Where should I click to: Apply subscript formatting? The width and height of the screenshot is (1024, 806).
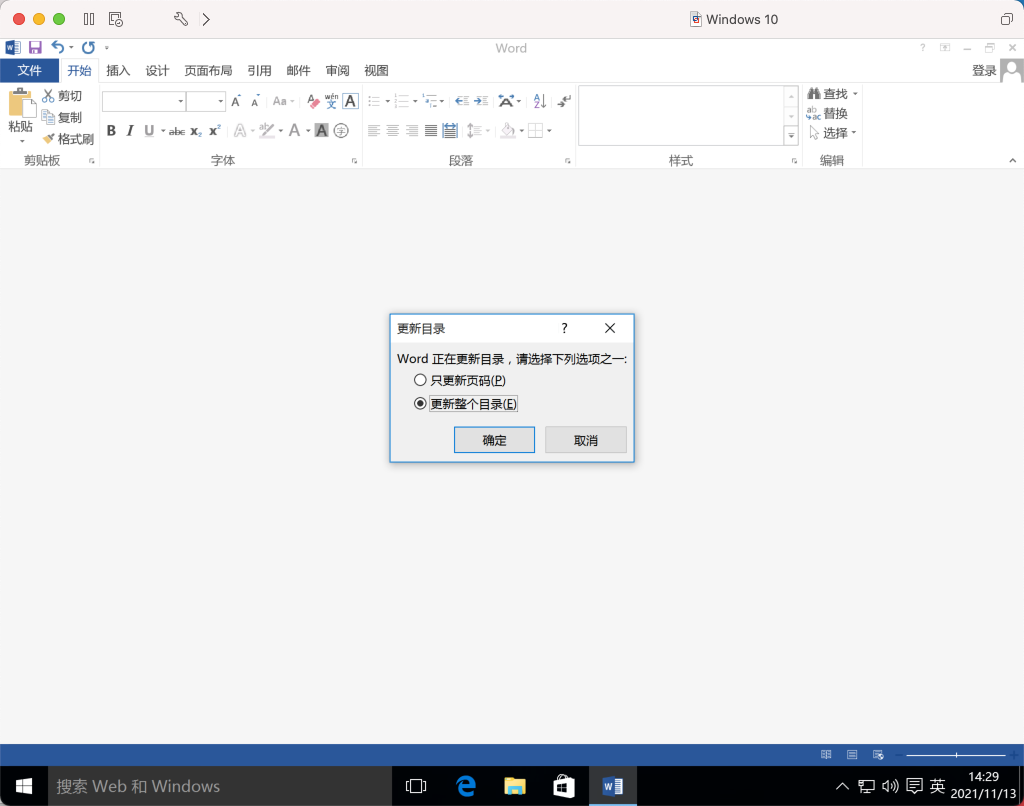198,130
